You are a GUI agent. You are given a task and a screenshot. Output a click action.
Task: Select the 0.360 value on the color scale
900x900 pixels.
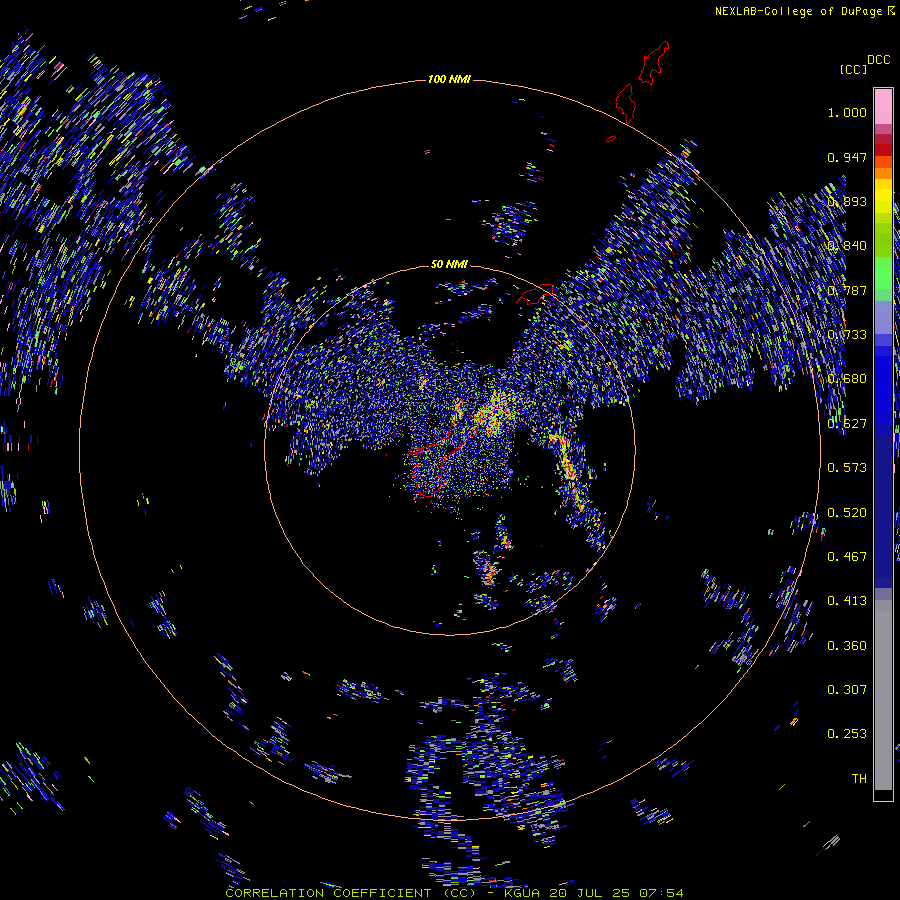(x=847, y=646)
